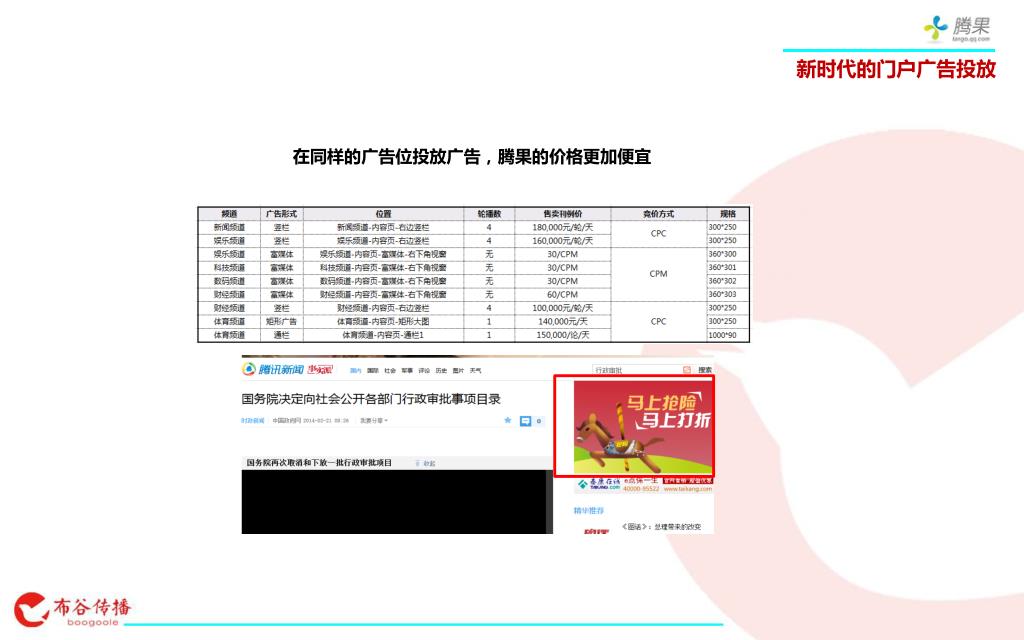This screenshot has height=640, width=1024.
Task: Click the 数码频道 cell in the table
Action: (x=229, y=281)
